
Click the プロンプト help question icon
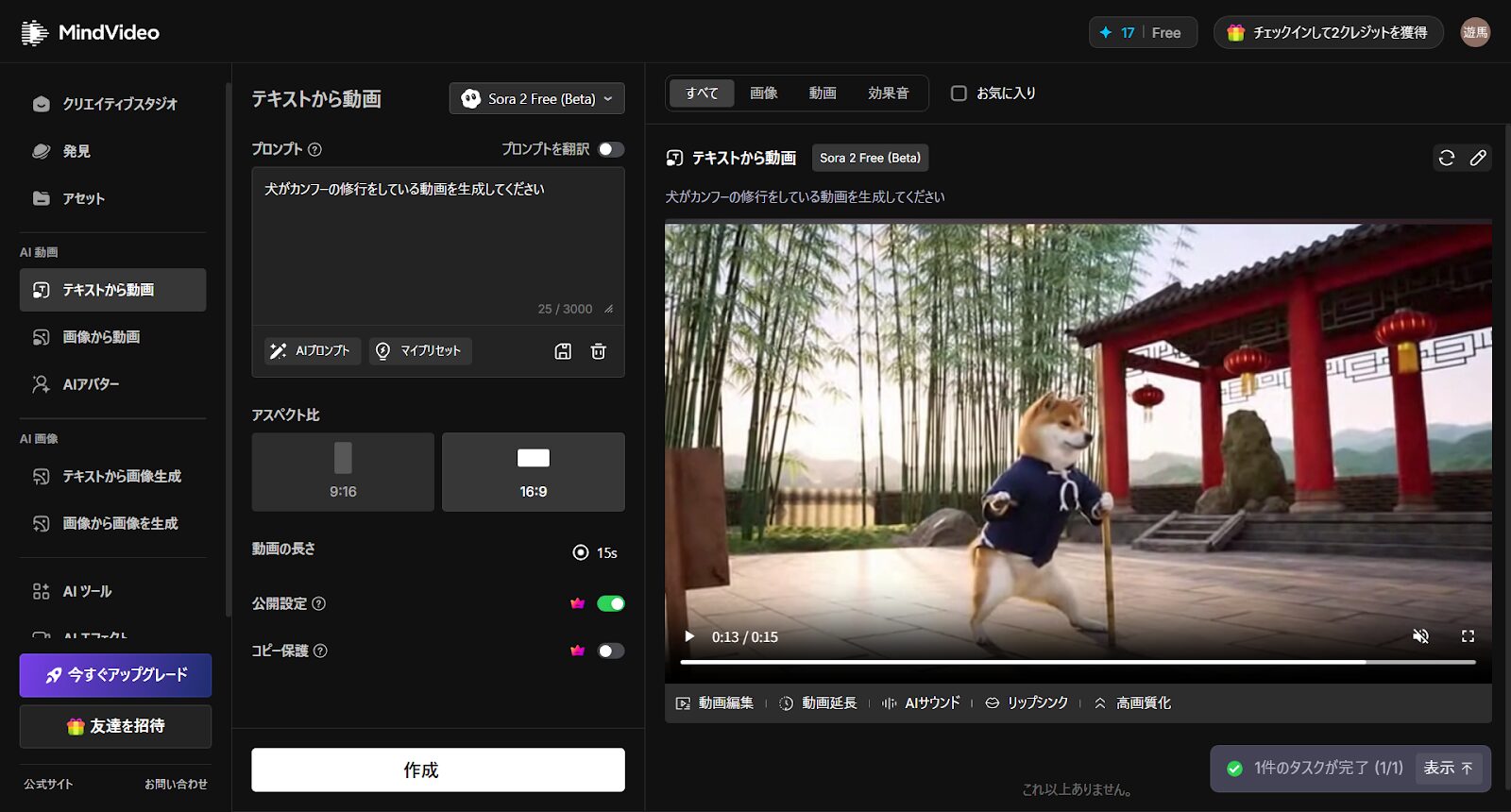pos(315,149)
